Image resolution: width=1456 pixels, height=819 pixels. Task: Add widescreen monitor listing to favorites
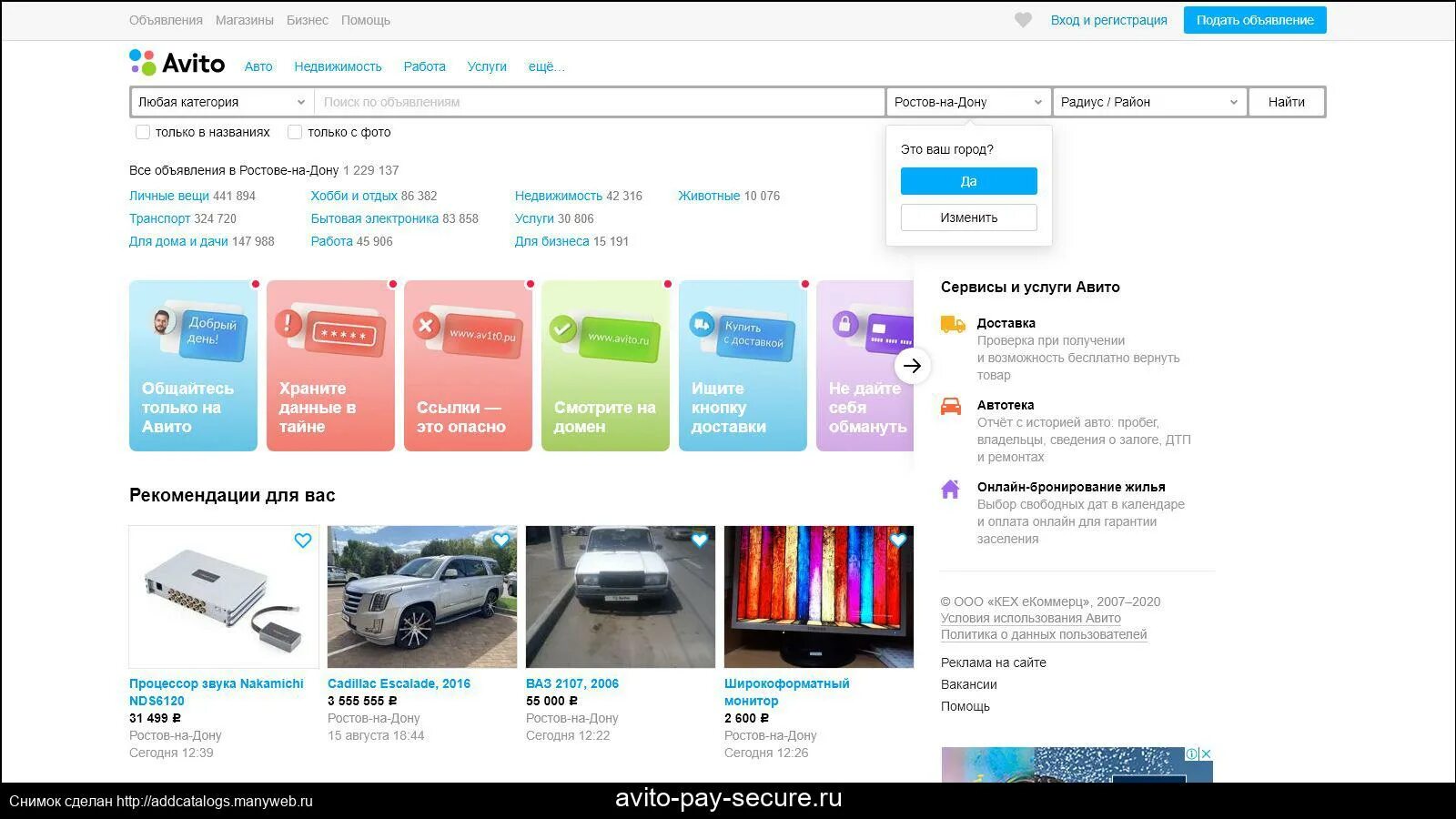click(898, 541)
